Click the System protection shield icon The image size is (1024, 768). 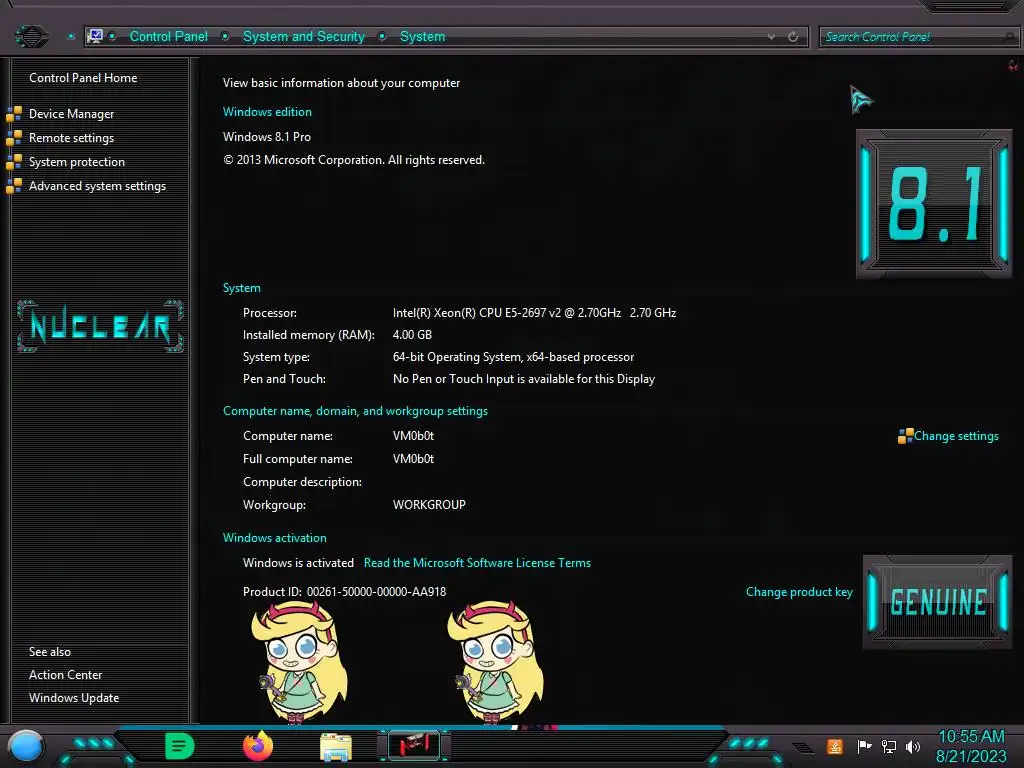[14, 163]
